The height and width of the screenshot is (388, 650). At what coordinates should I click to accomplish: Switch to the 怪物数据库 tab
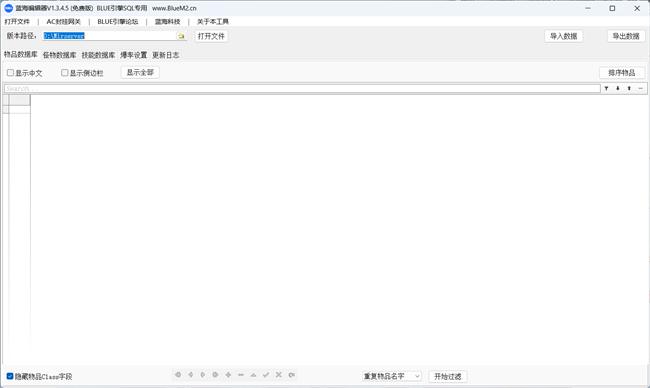click(x=59, y=55)
